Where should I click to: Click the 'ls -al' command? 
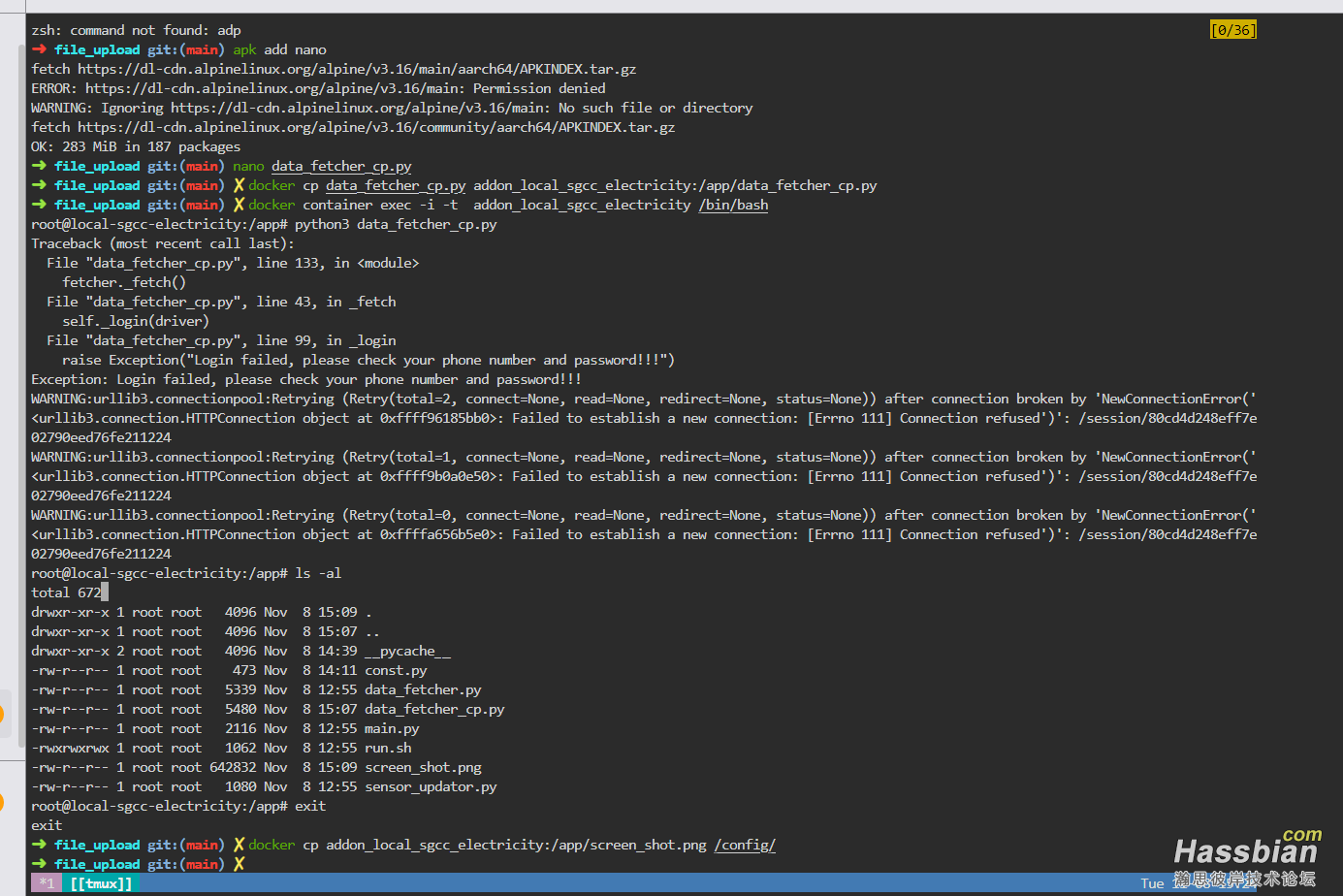318,573
